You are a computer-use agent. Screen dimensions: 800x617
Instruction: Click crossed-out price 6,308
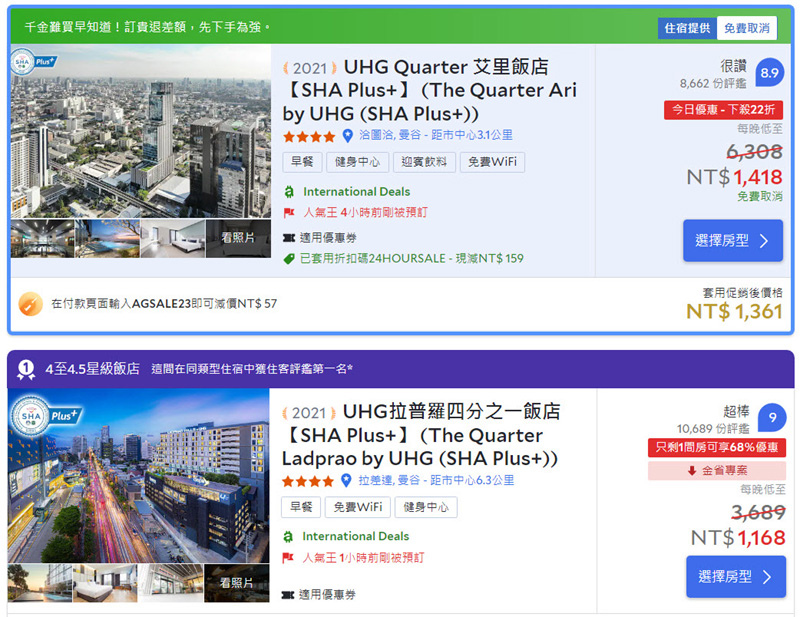(754, 152)
